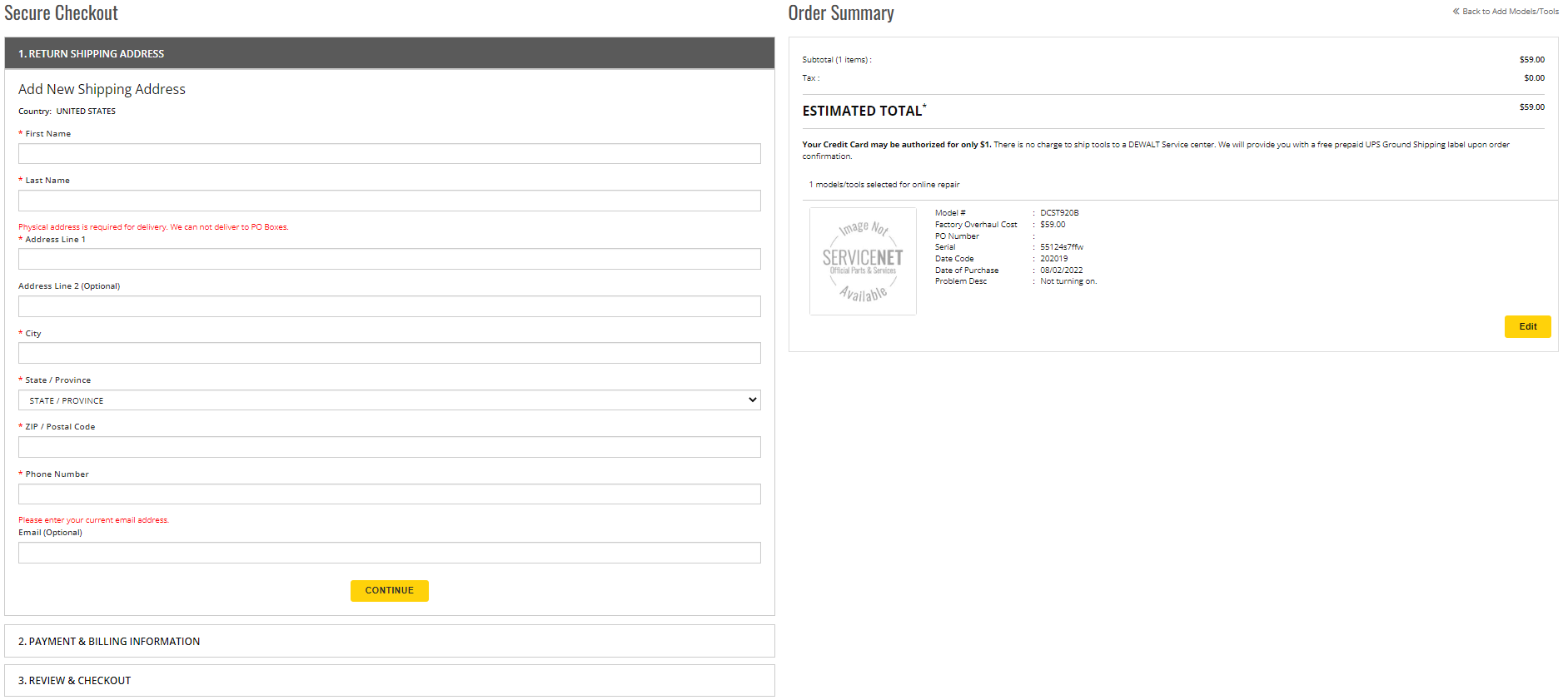Expand the Review & Checkout section
The width and height of the screenshot is (1568, 700).
point(389,680)
